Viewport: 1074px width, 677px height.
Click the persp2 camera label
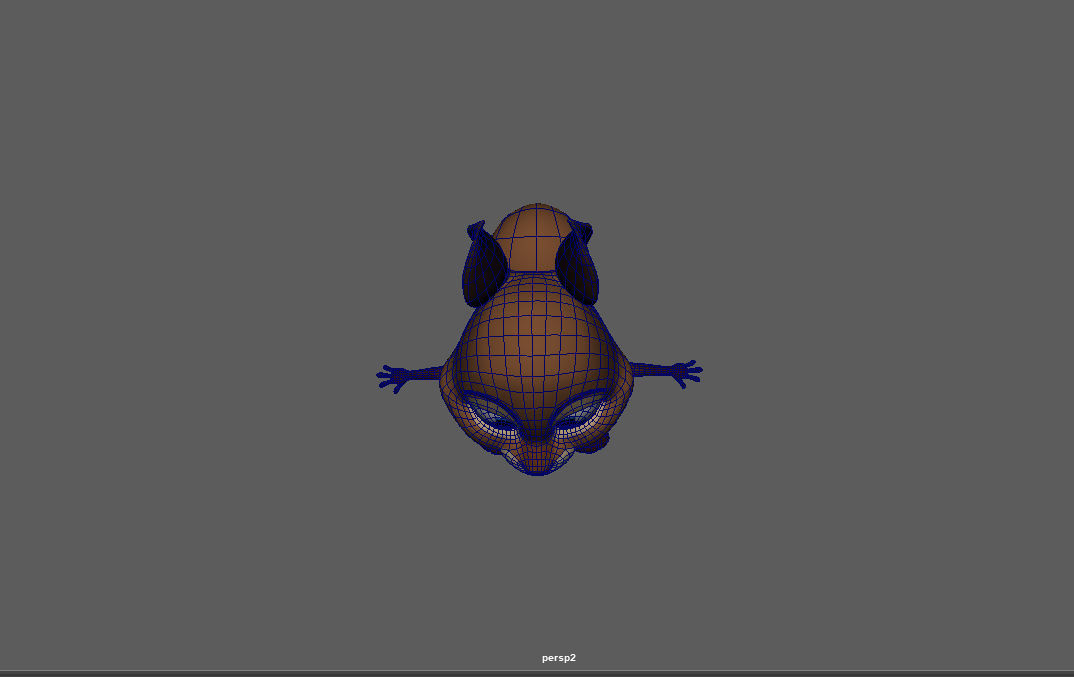point(558,658)
